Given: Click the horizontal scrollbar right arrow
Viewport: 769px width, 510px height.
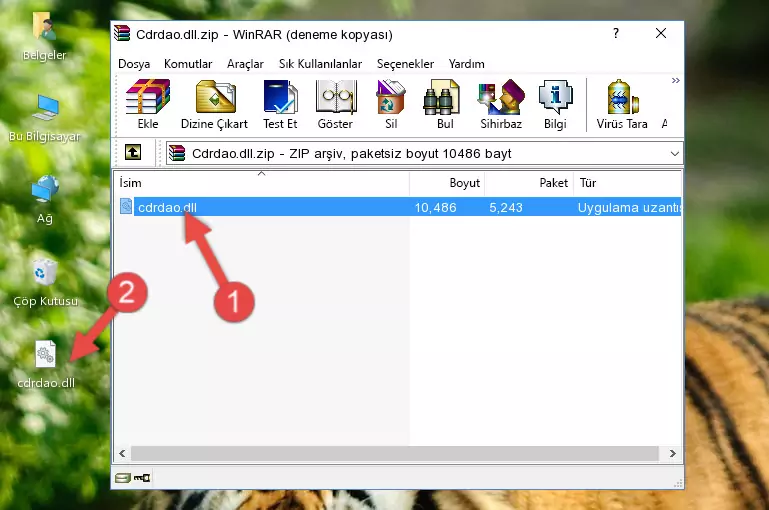Looking at the screenshot, I should click(672, 454).
